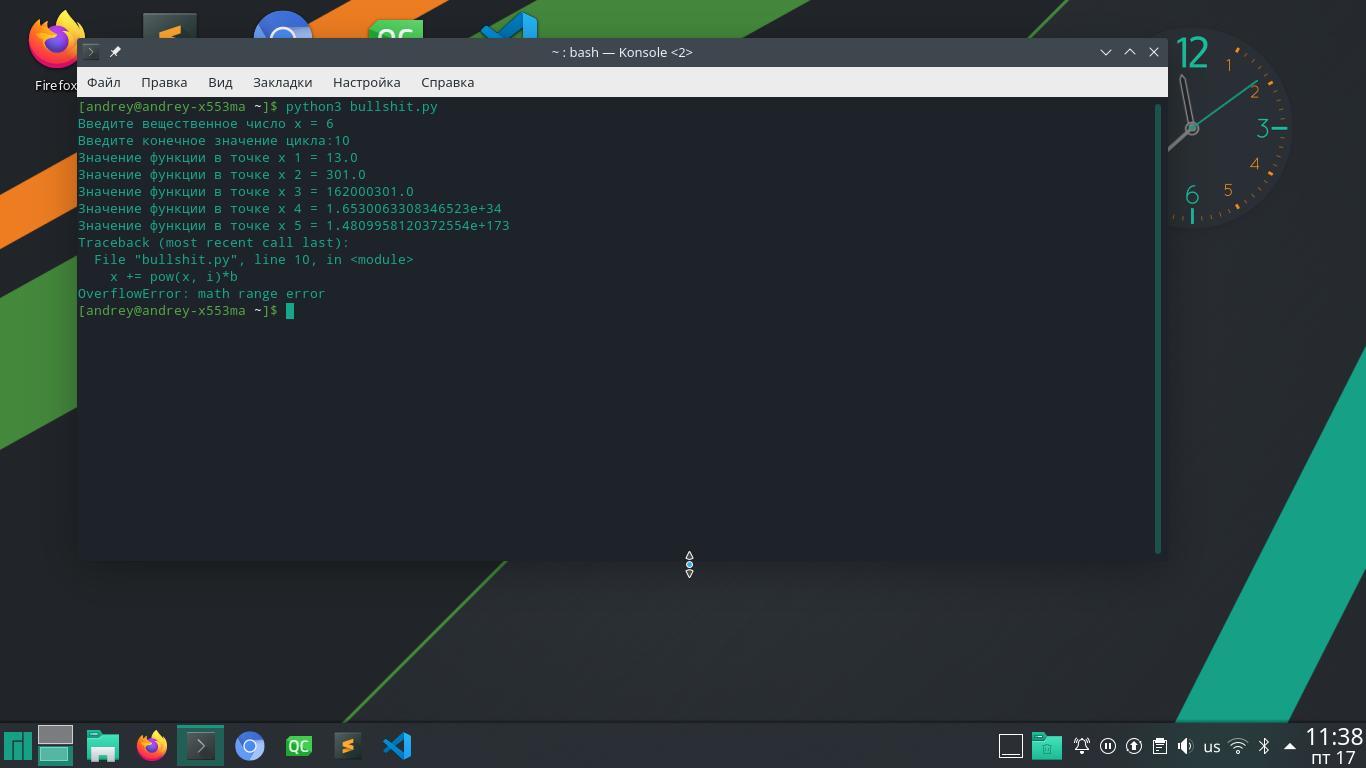Open the Закладки menu
This screenshot has width=1366, height=768.
coord(283,82)
